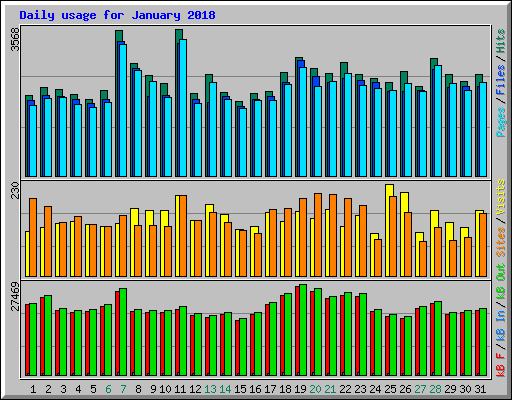Select the orange Sites bar for day 20
The height and width of the screenshot is (400, 512).
click(x=318, y=235)
